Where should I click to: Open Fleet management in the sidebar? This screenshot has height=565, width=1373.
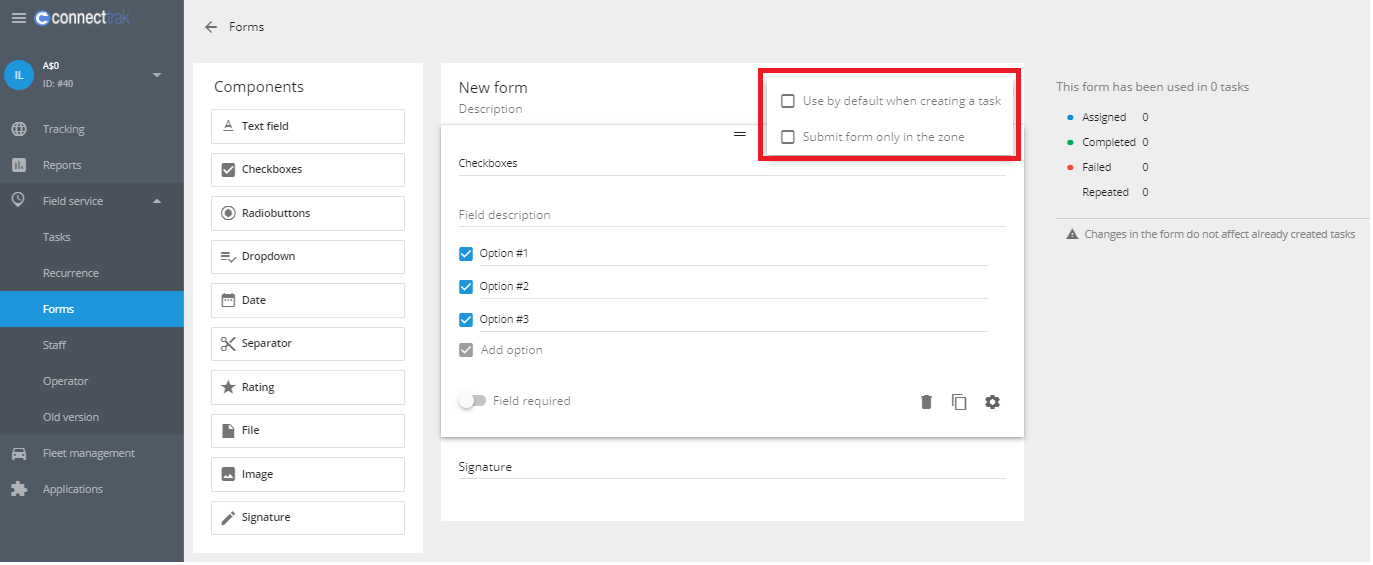(88, 453)
